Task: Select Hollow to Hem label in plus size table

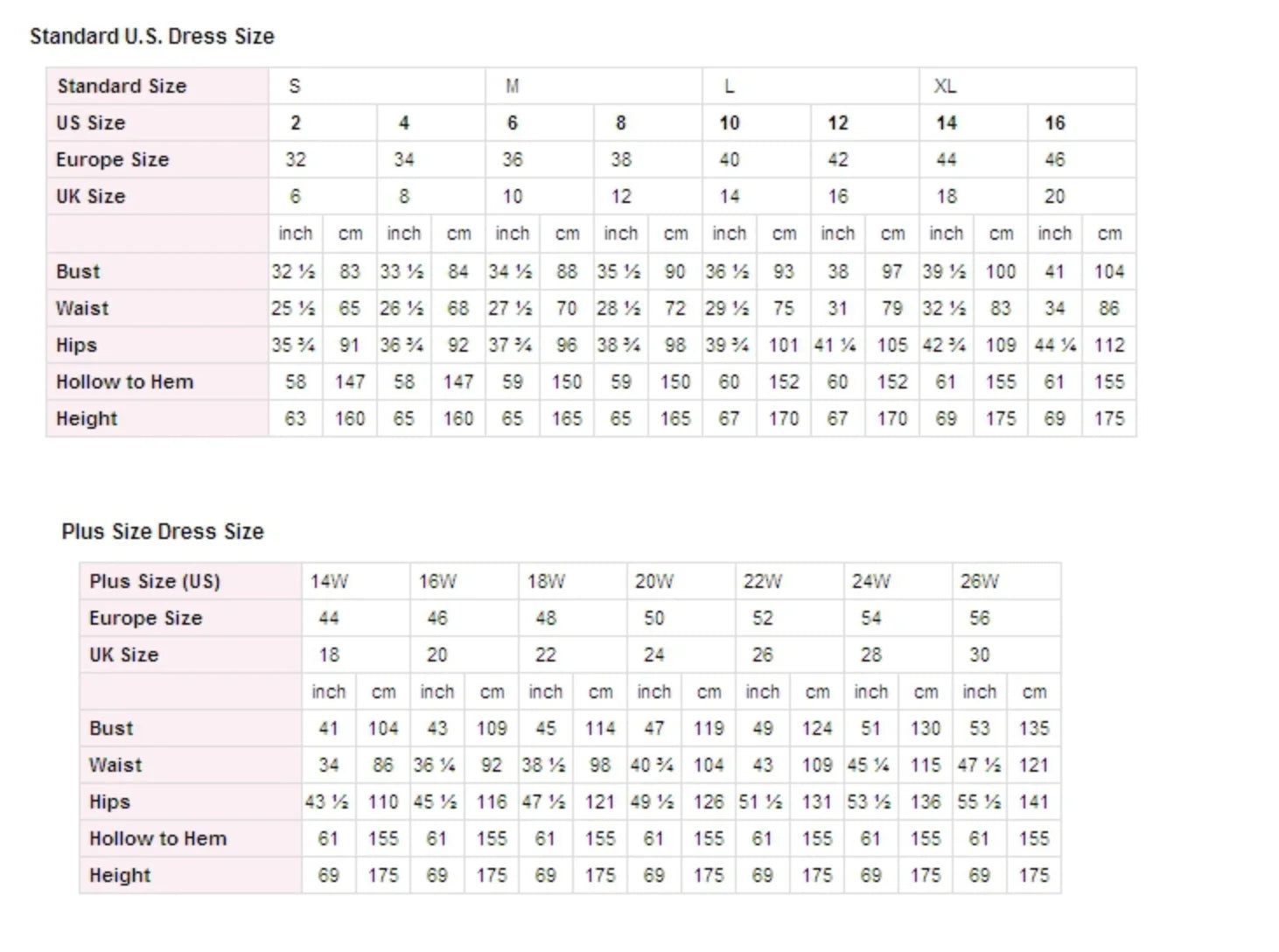Action: [157, 838]
